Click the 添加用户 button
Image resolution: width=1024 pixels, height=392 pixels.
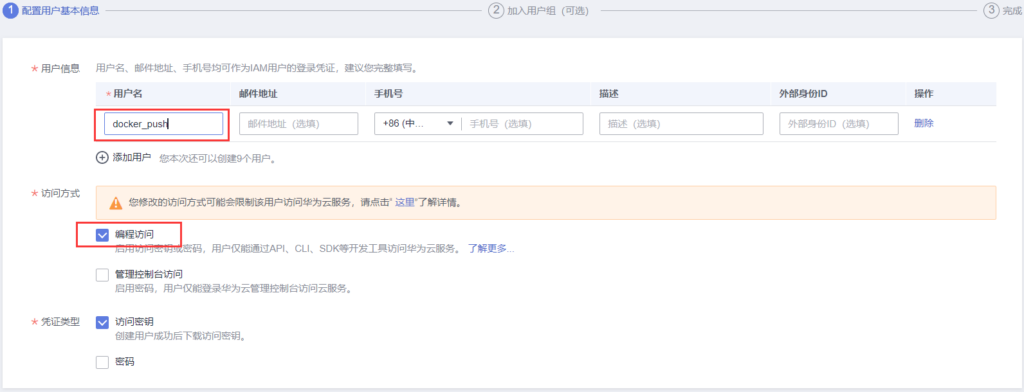coord(124,157)
